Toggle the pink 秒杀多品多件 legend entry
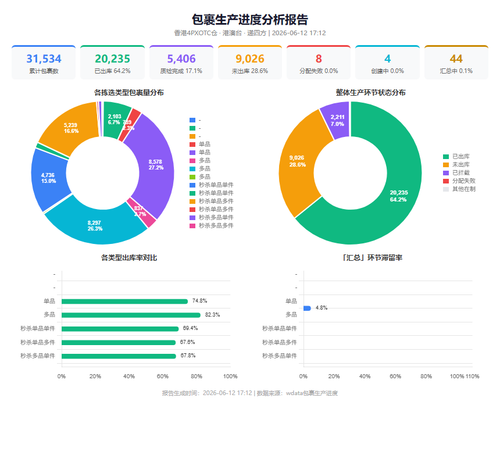The height and width of the screenshot is (453, 500). 211,226
